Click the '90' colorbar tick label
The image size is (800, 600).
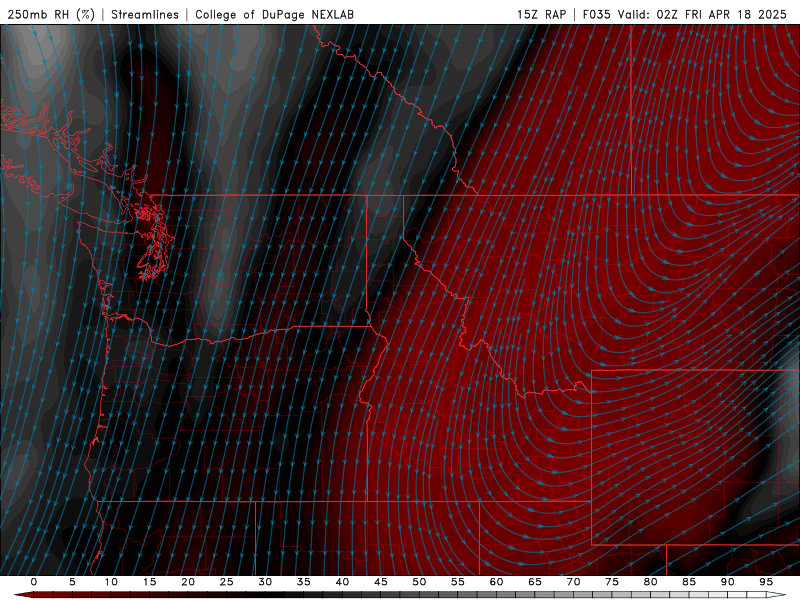pyautogui.click(x=728, y=582)
